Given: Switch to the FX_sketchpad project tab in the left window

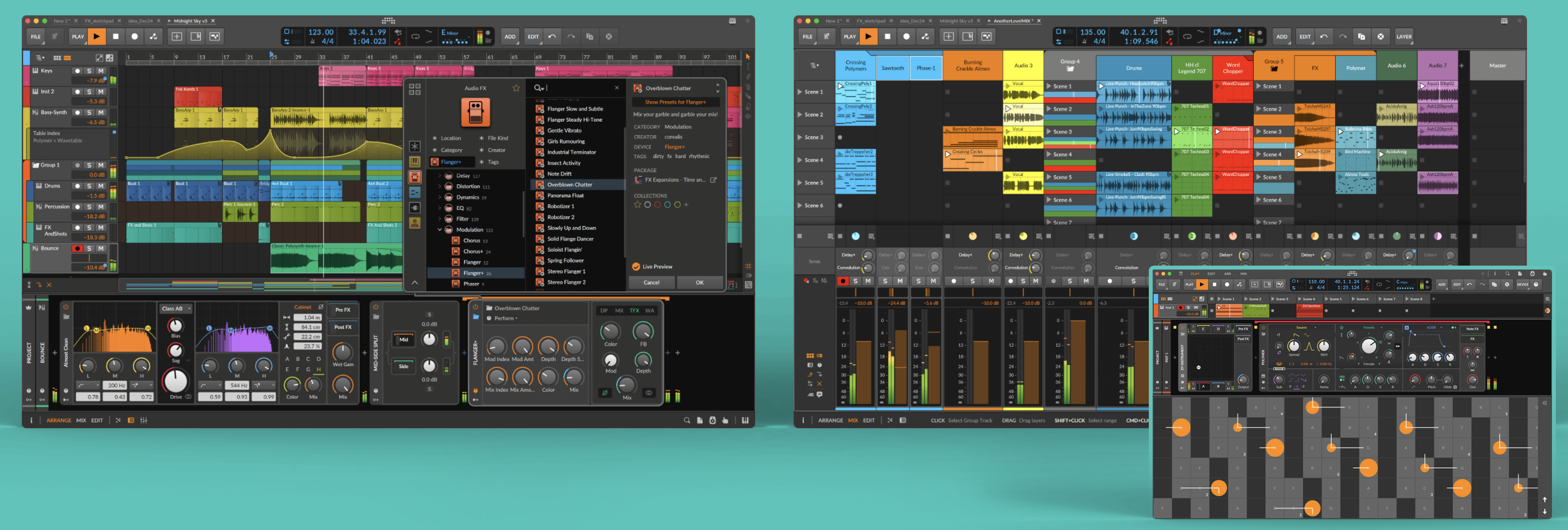Looking at the screenshot, I should pos(99,21).
